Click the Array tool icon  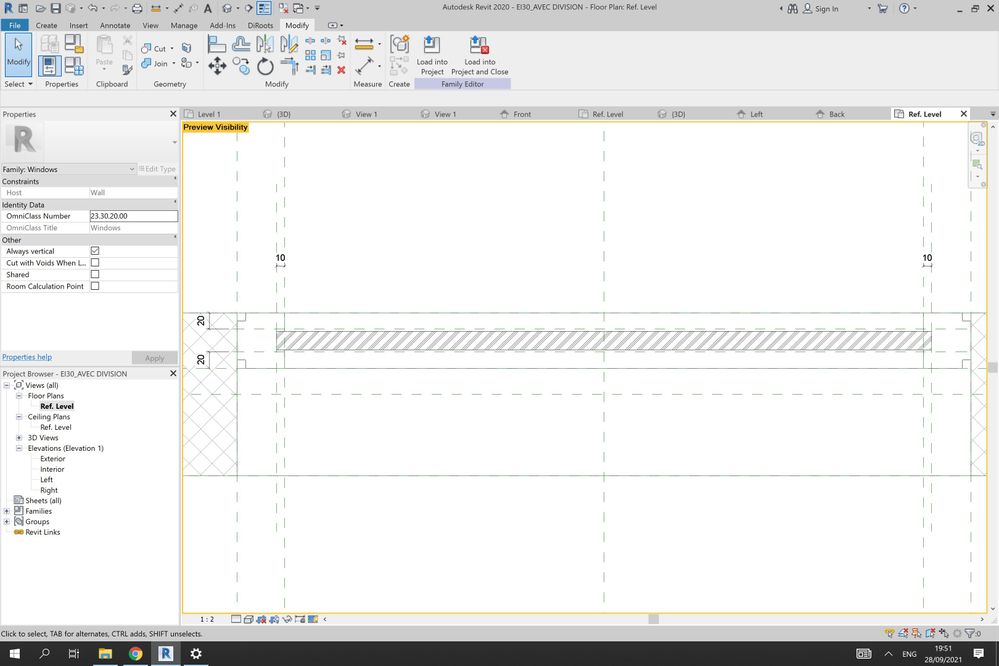coord(310,55)
